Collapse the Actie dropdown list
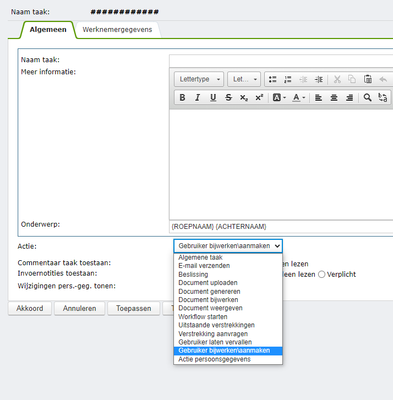Image resolution: width=393 pixels, height=400 pixels. (x=228, y=246)
